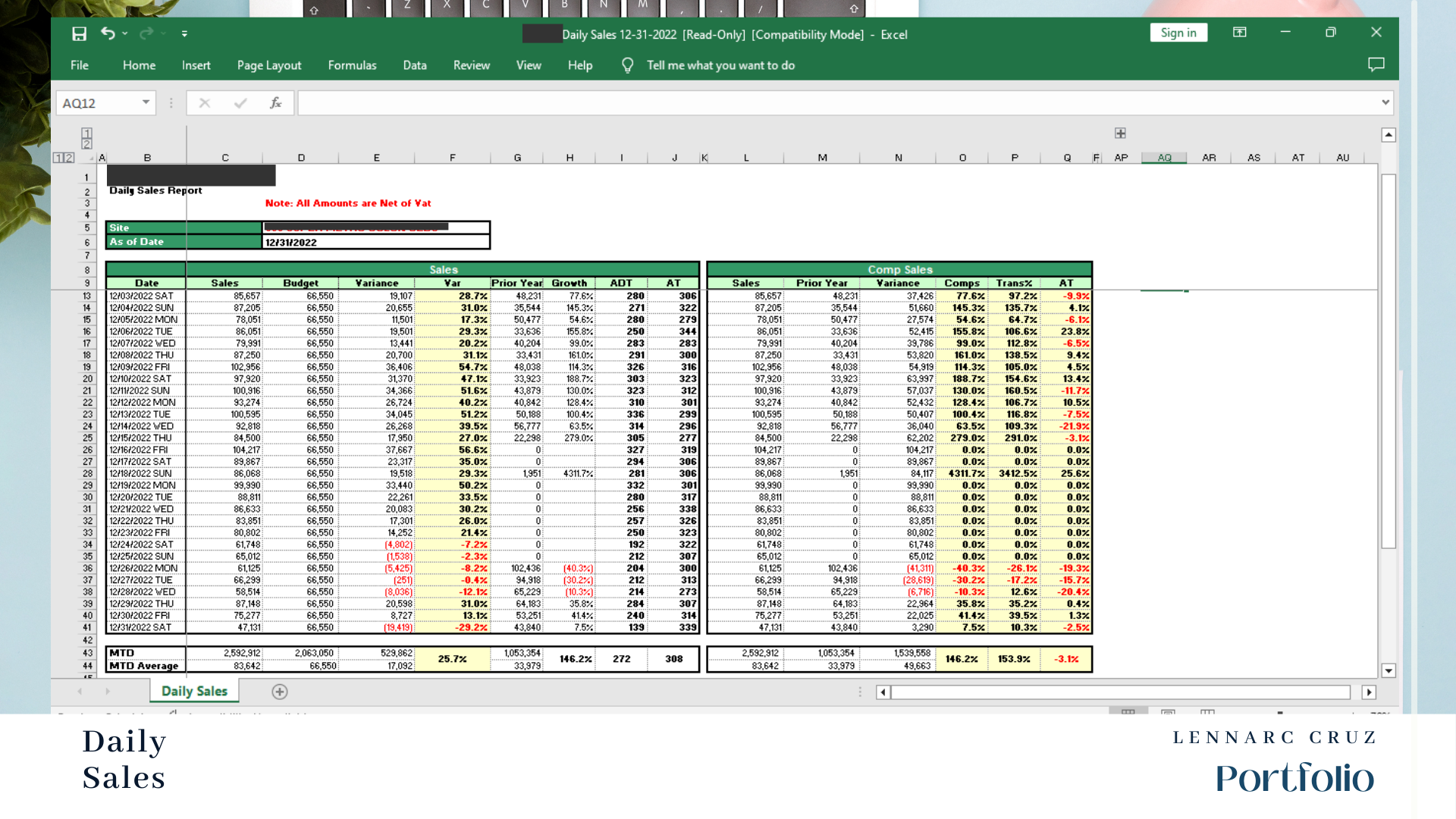Click the Undo arrow icon
The height and width of the screenshot is (819, 1456).
click(108, 33)
